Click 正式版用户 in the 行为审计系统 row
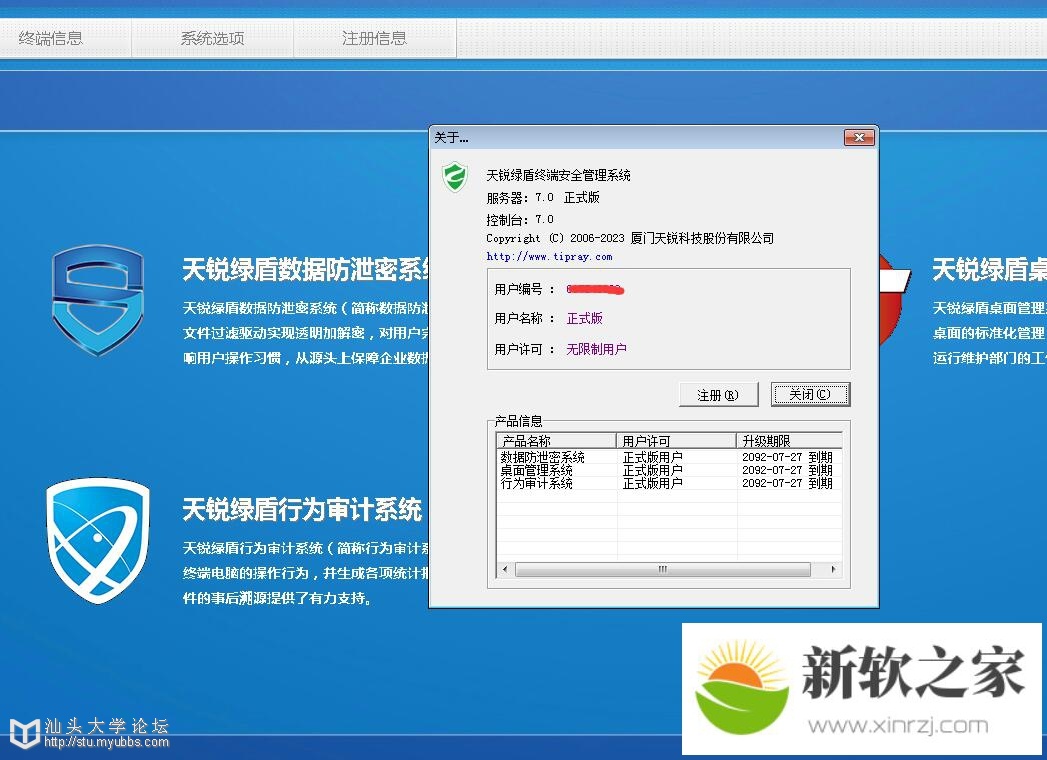This screenshot has width=1047, height=760. click(652, 483)
